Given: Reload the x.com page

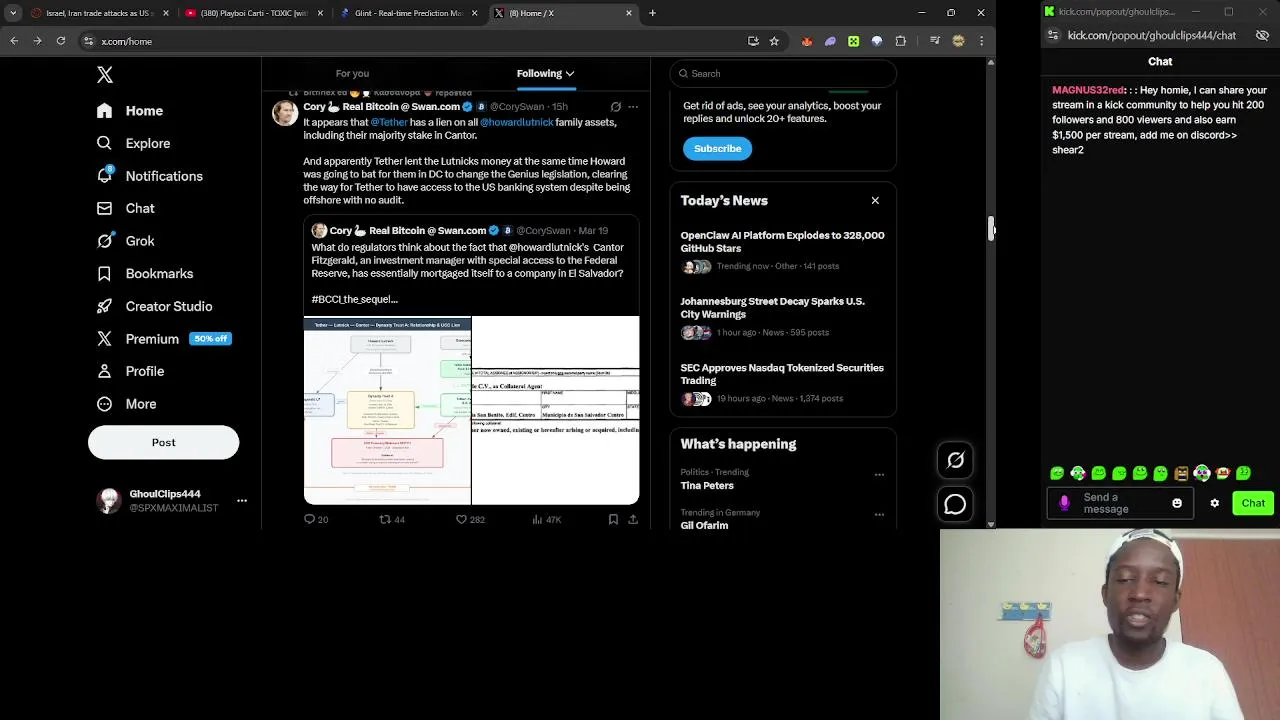Looking at the screenshot, I should tap(61, 41).
